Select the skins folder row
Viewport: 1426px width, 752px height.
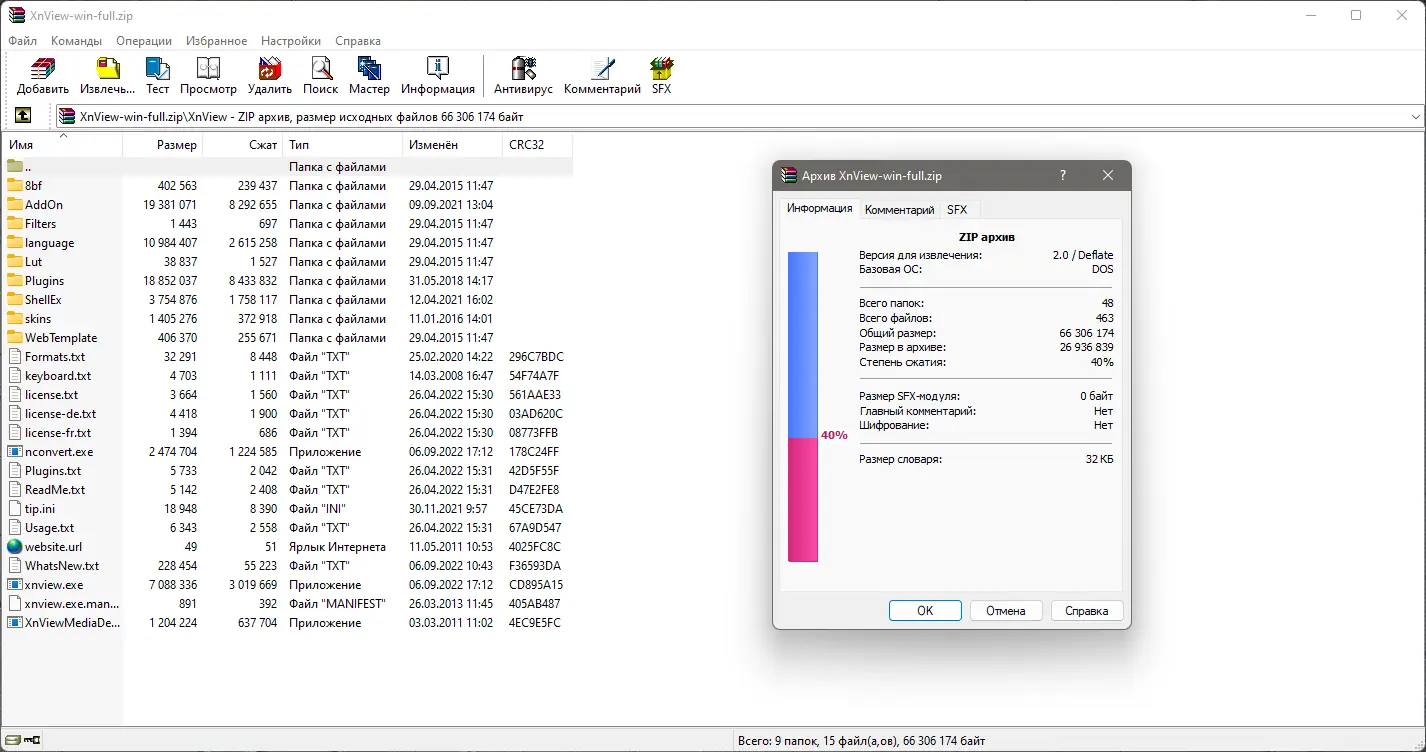pos(288,319)
